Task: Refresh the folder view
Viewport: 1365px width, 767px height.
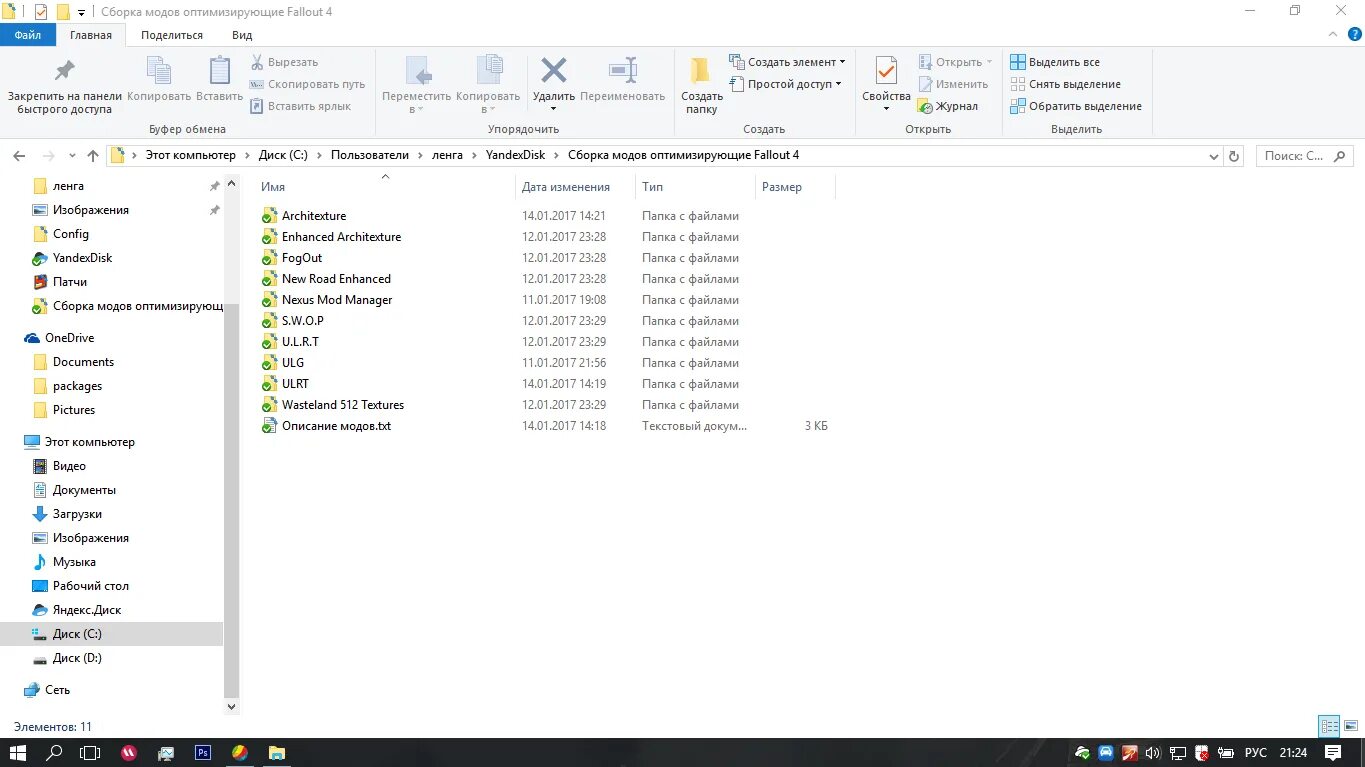Action: click(x=1234, y=156)
